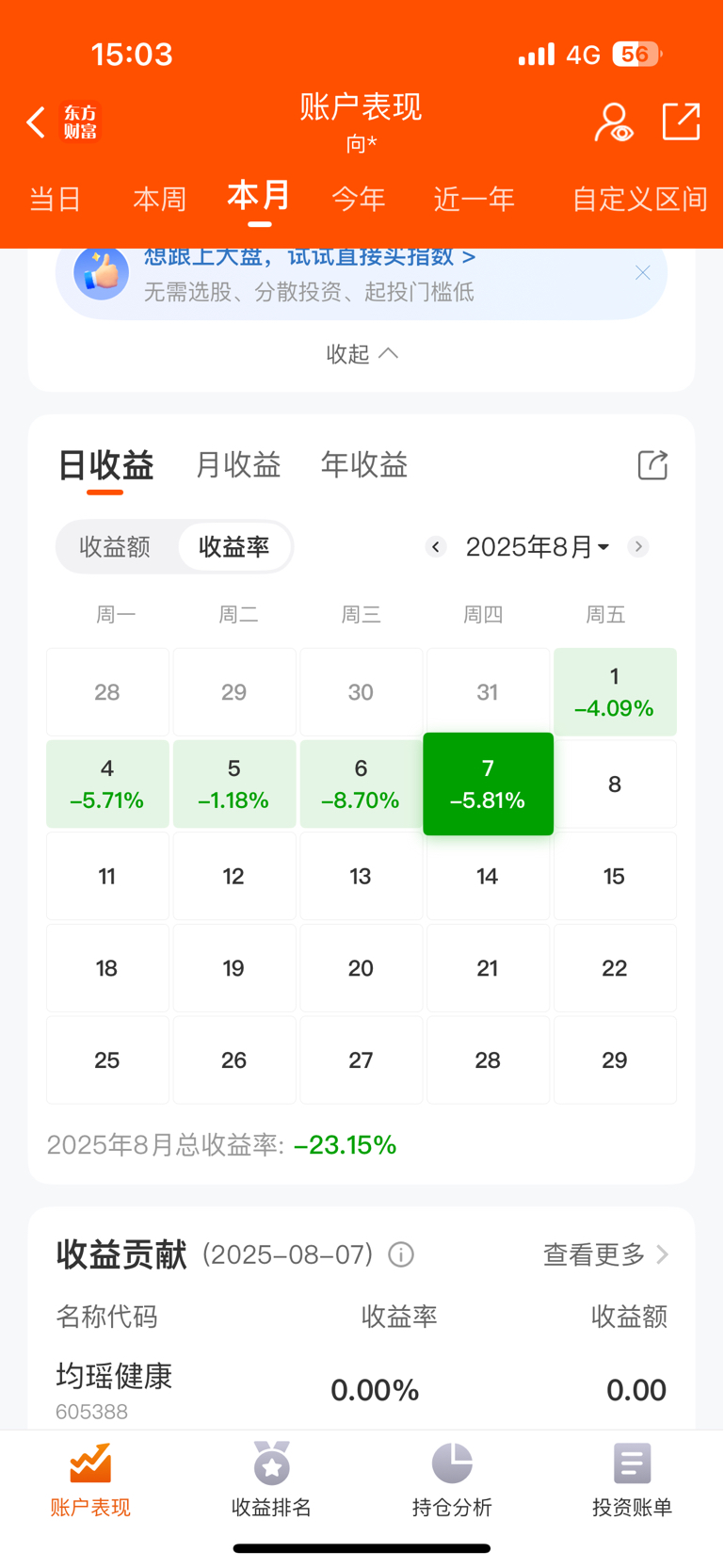This screenshot has height=1568, width=724.
Task: Expand 查看更多 for profit contribution
Action: coord(606,1254)
